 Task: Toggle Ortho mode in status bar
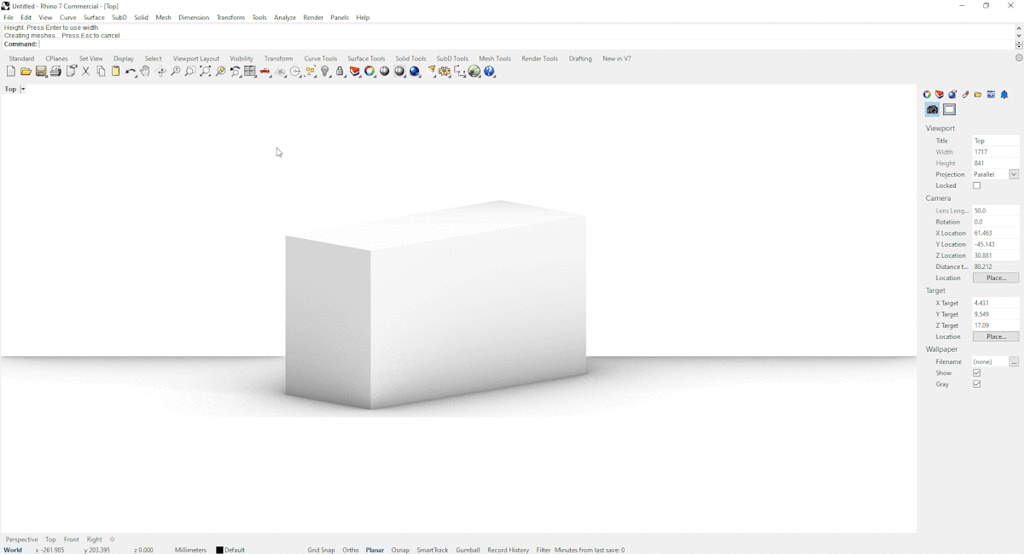click(351, 550)
